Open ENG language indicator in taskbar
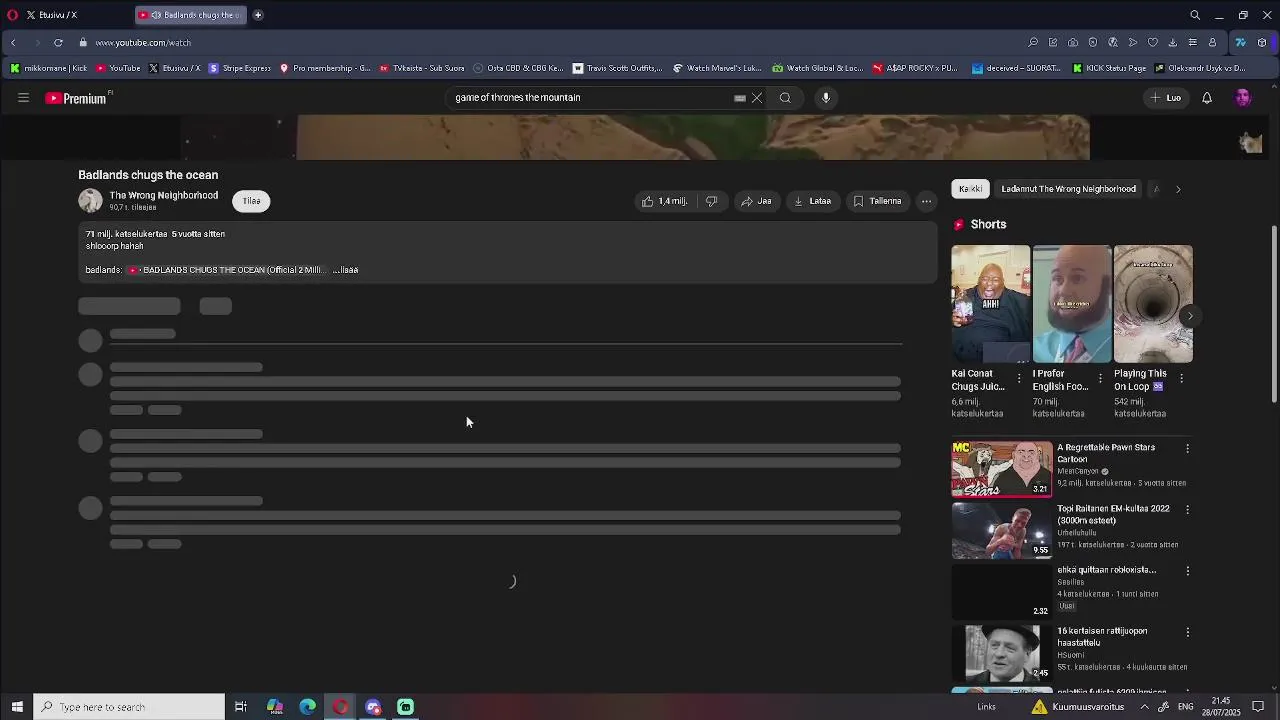 (1187, 707)
